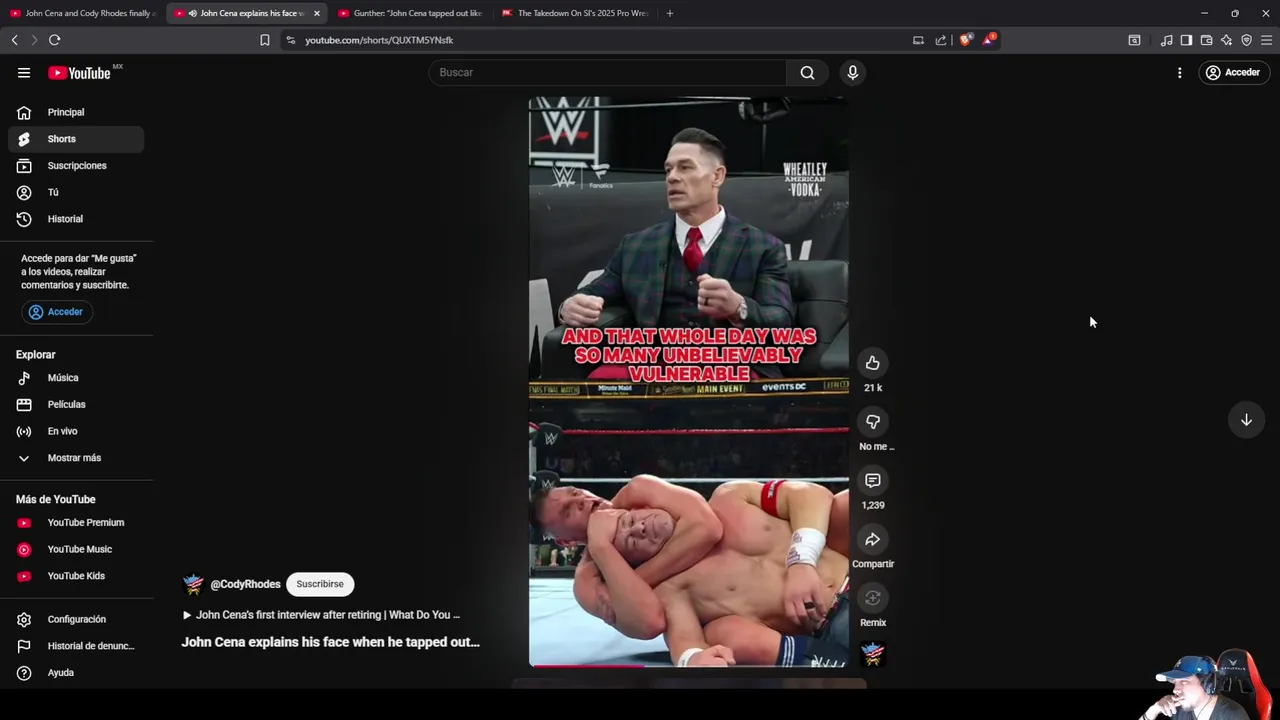
Task: Open video title John Cena explains his face
Action: (330, 642)
